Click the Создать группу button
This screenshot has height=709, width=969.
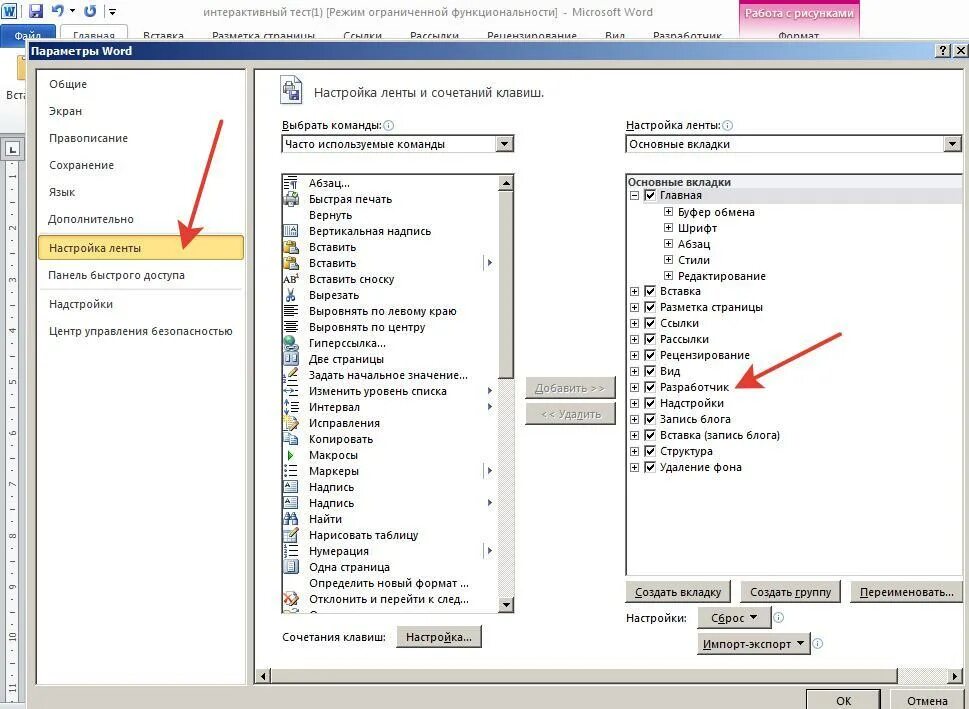(x=790, y=592)
